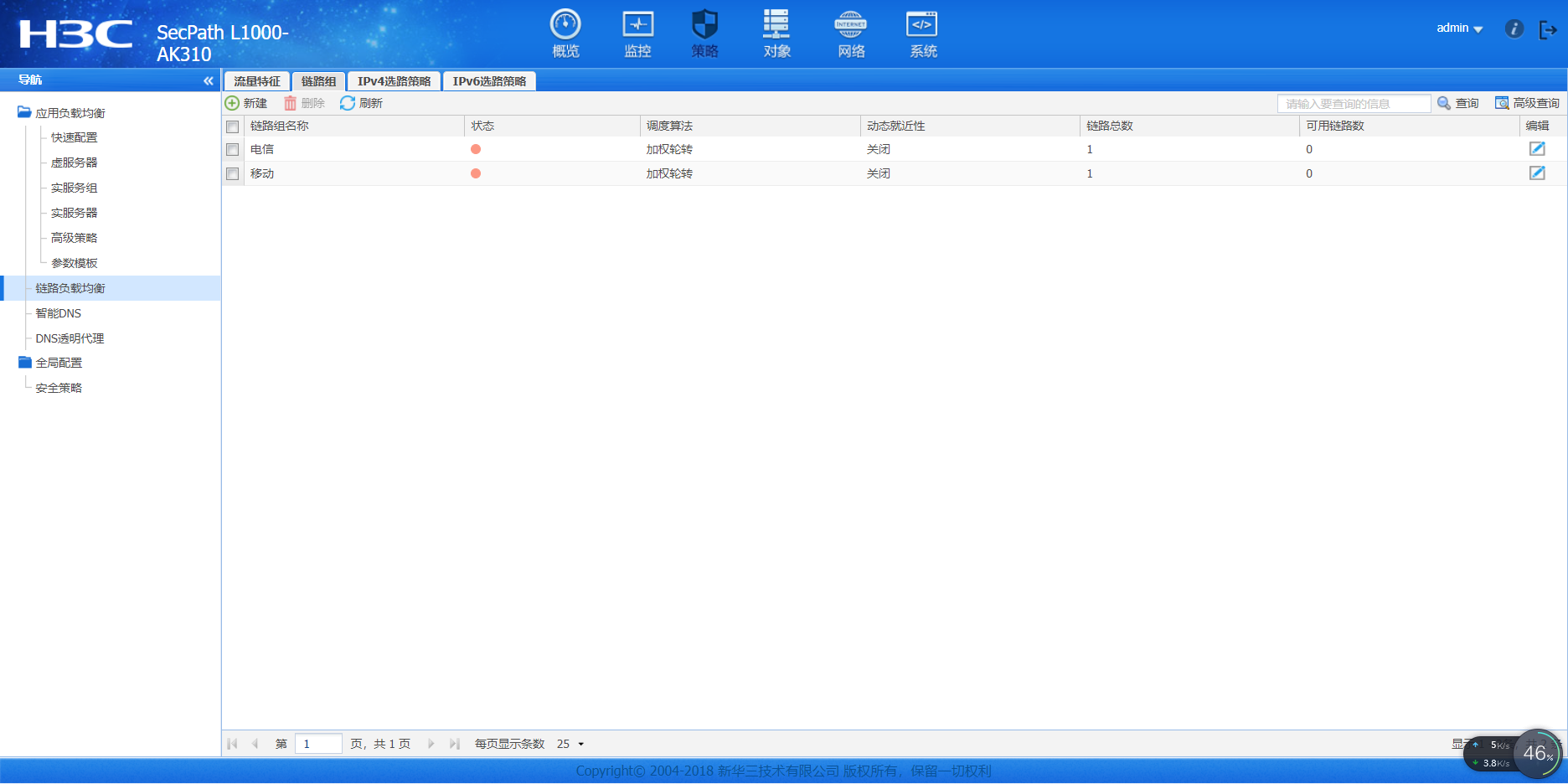This screenshot has width=1568, height=784.
Task: Sort by 状态 column header
Action: coord(552,126)
